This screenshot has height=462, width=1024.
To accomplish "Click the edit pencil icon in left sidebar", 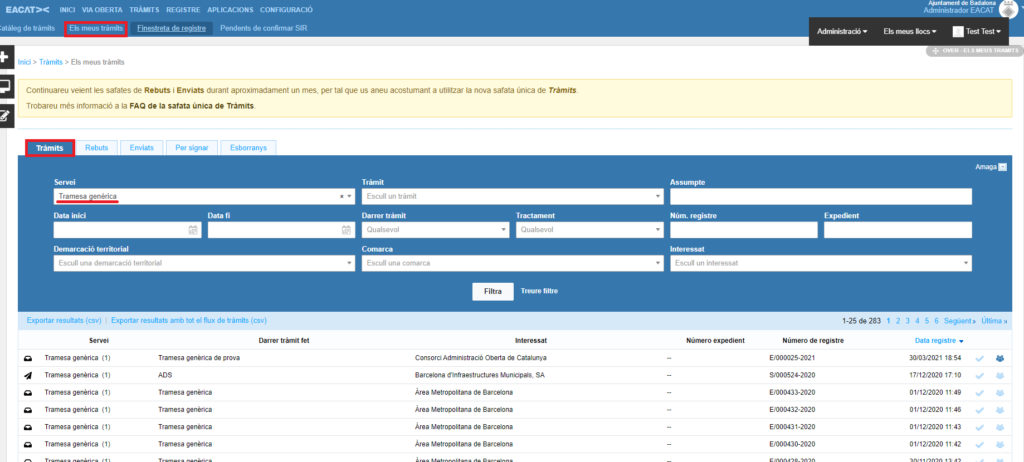I will coord(5,115).
